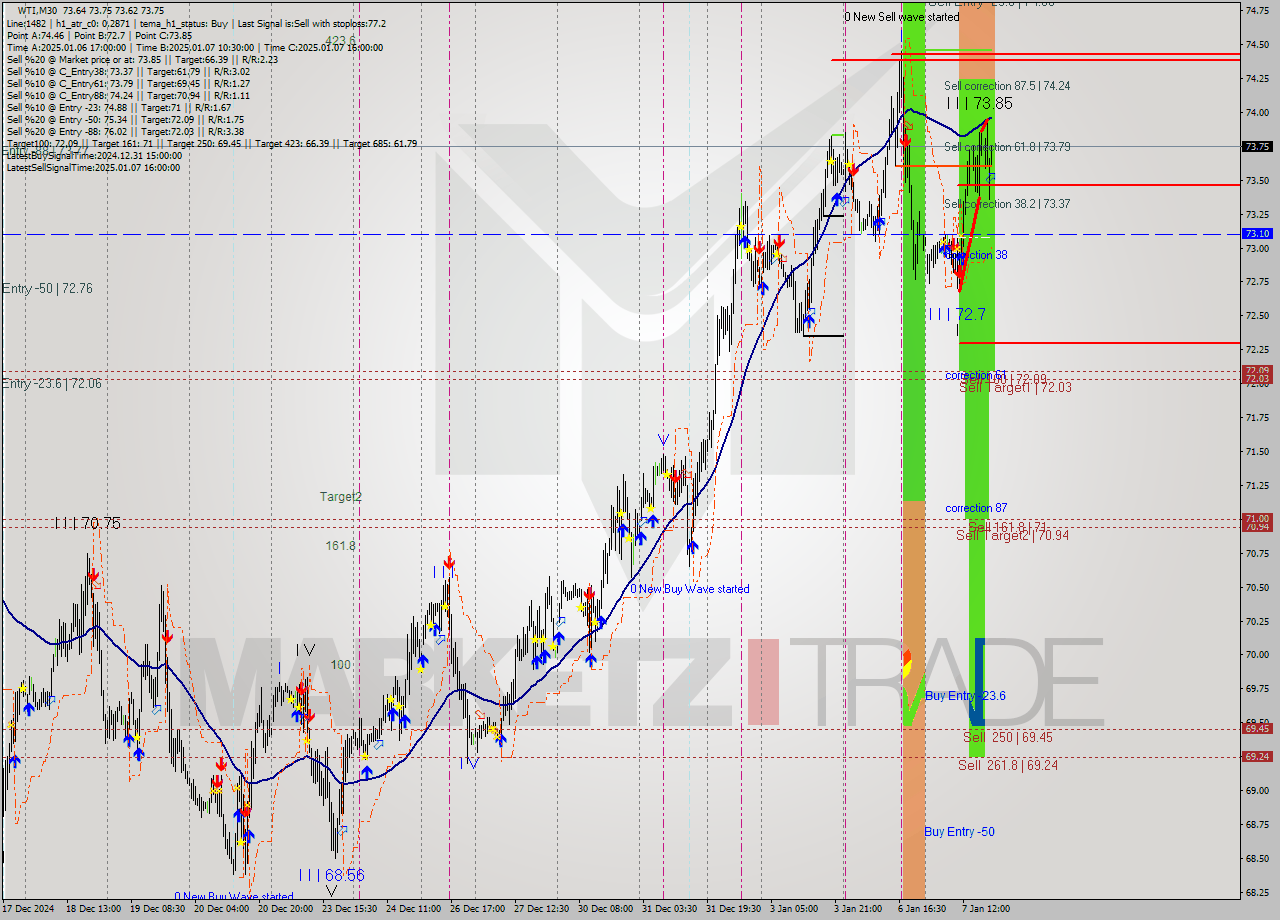The width and height of the screenshot is (1280, 920).
Task: Select the 19 Dec 08:30 time label
Action: (x=158, y=909)
